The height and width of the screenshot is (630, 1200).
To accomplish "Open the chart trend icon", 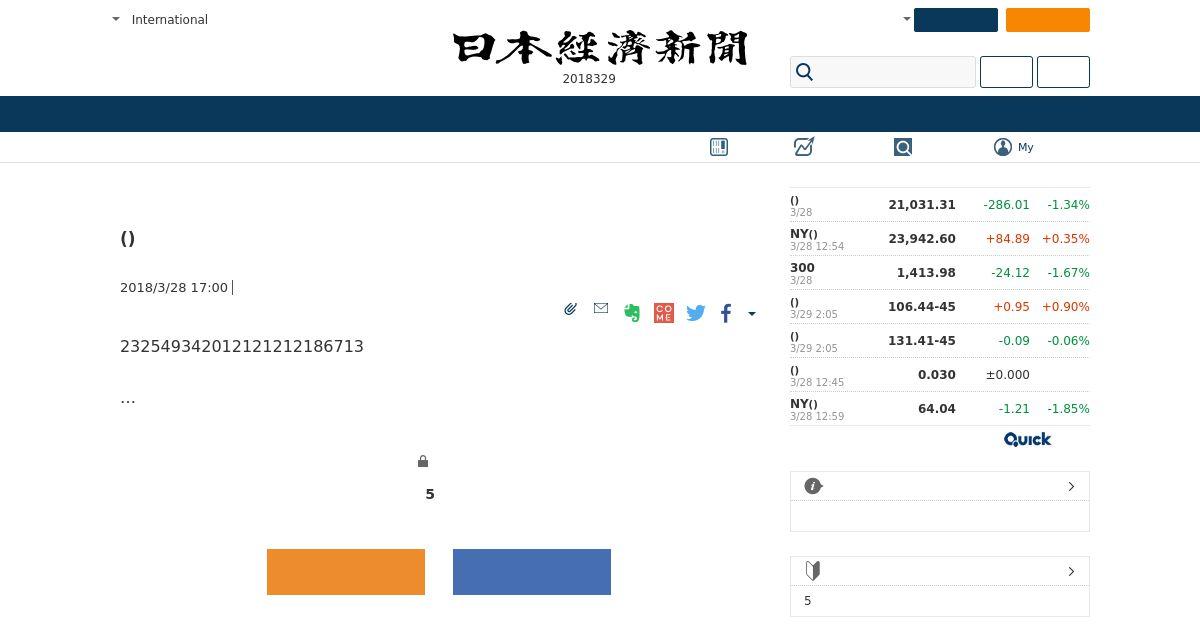I will point(804,147).
